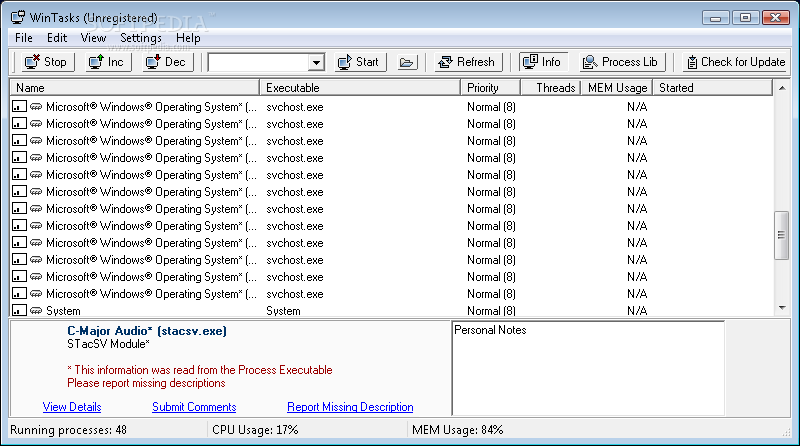This screenshot has width=800, height=446.
Task: Click the process type icon in System row
Action: [x=36, y=311]
